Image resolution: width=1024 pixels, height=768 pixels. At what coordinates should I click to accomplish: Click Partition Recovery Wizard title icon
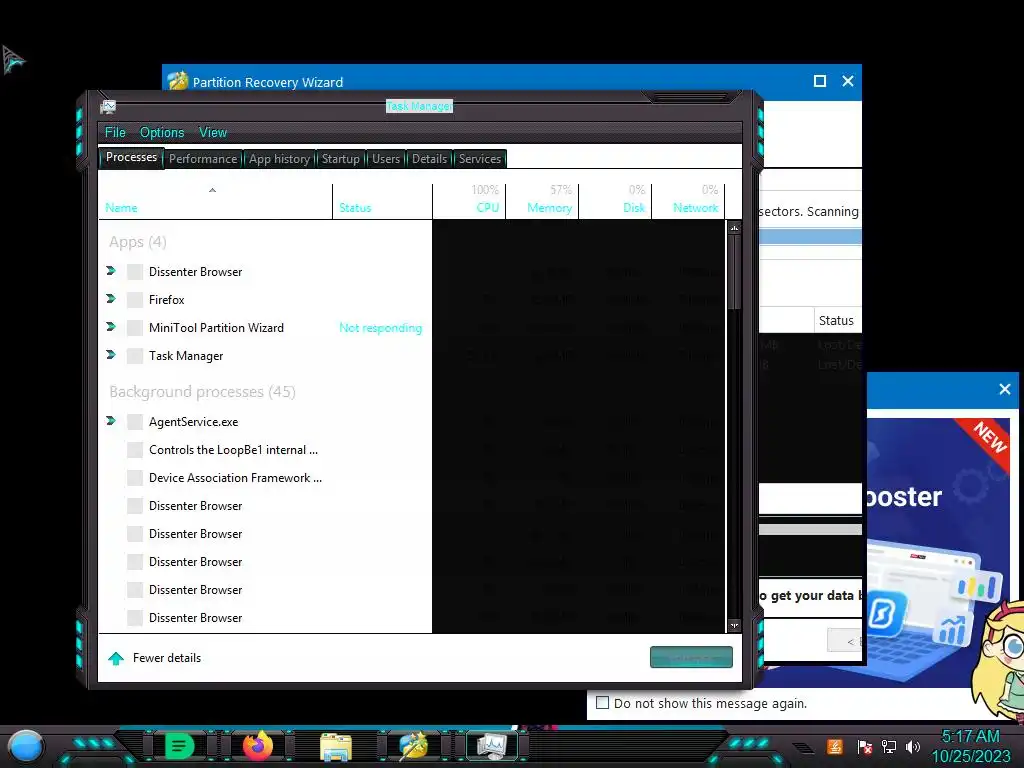[x=178, y=81]
